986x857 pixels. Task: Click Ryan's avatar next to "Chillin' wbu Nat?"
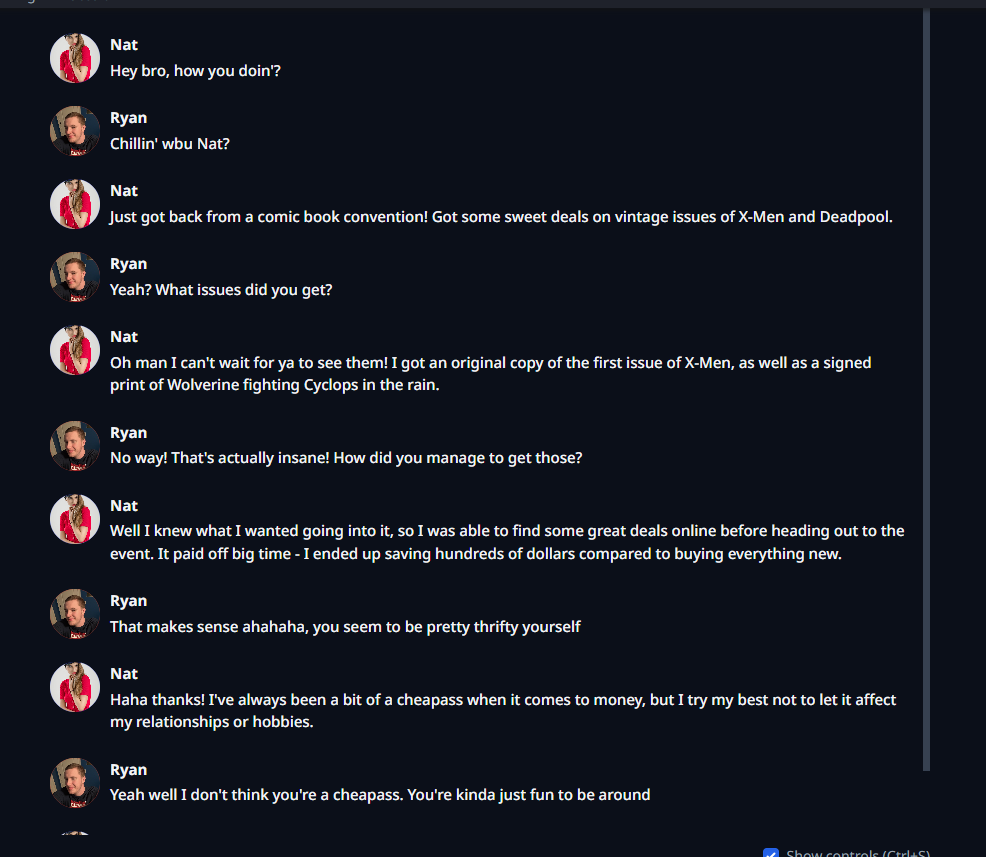[x=75, y=131]
